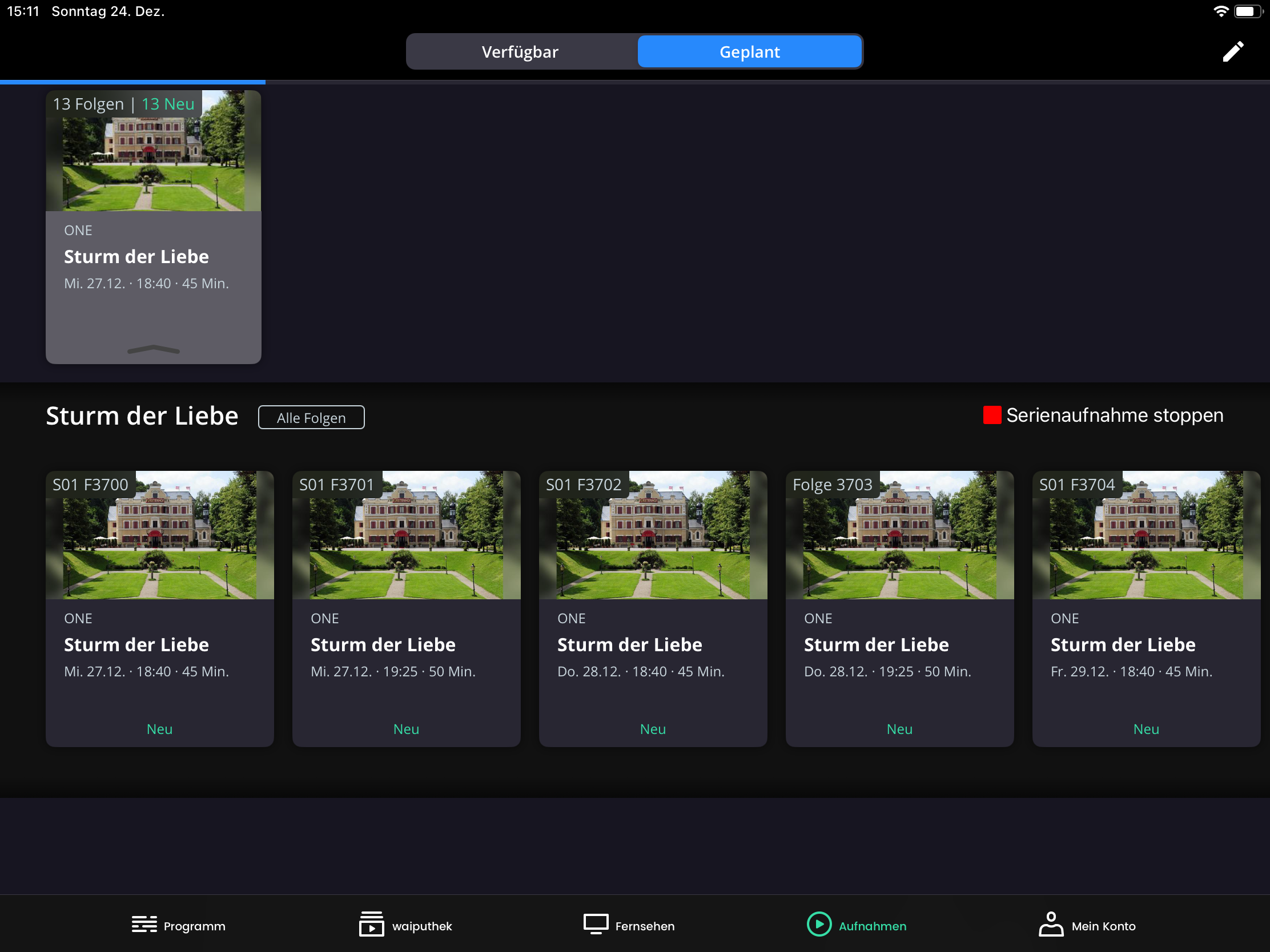
Task: Click 'Do. 28.12. · 18:40 · 45 Min.' text
Action: point(641,671)
